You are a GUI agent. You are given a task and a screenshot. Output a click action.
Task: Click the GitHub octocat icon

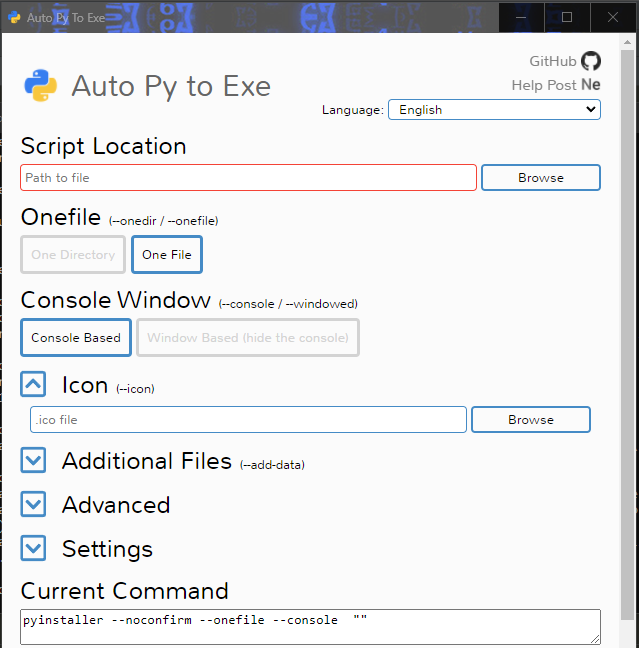591,61
